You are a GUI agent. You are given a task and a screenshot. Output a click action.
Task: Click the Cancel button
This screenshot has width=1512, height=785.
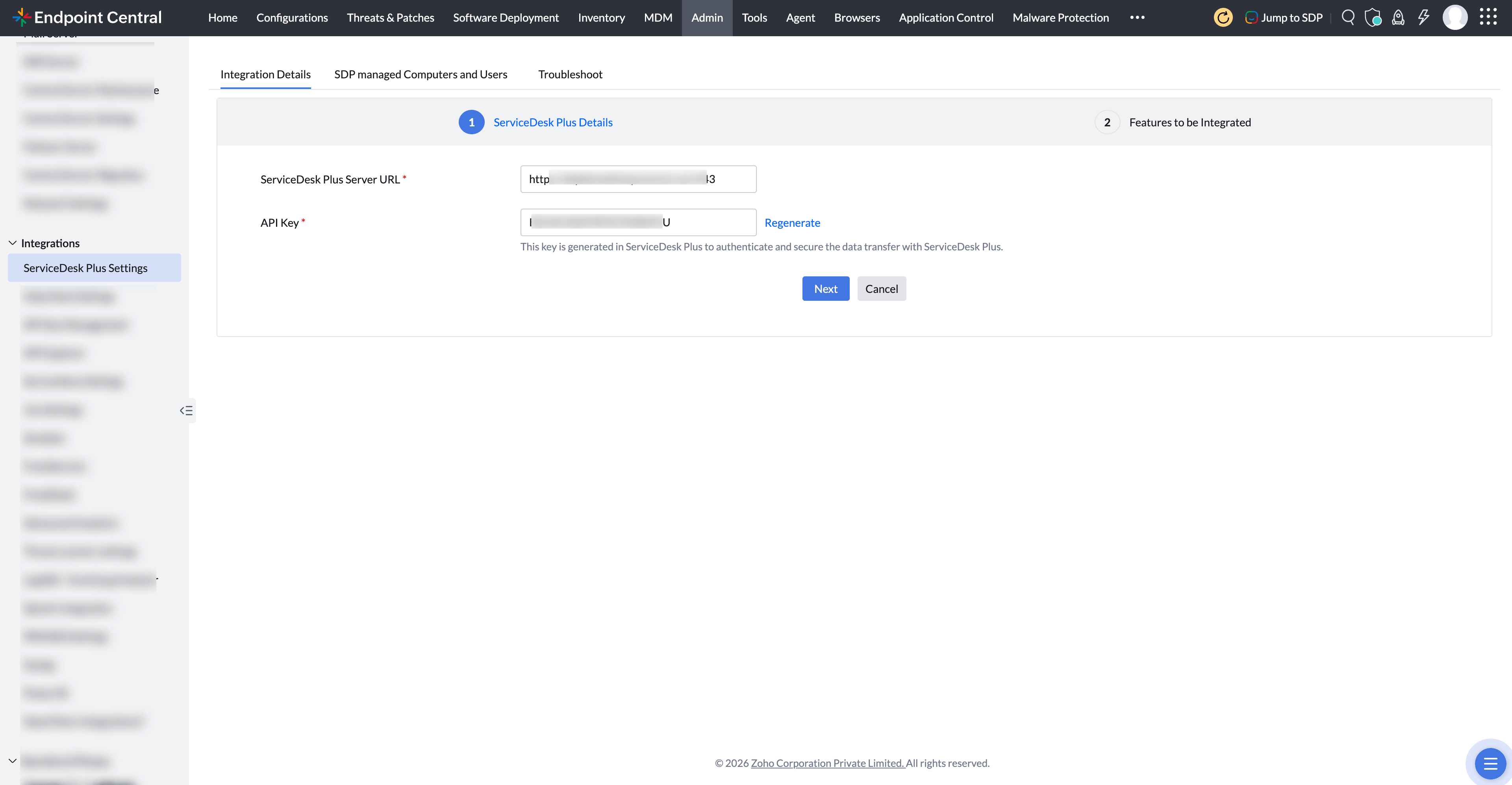point(882,289)
